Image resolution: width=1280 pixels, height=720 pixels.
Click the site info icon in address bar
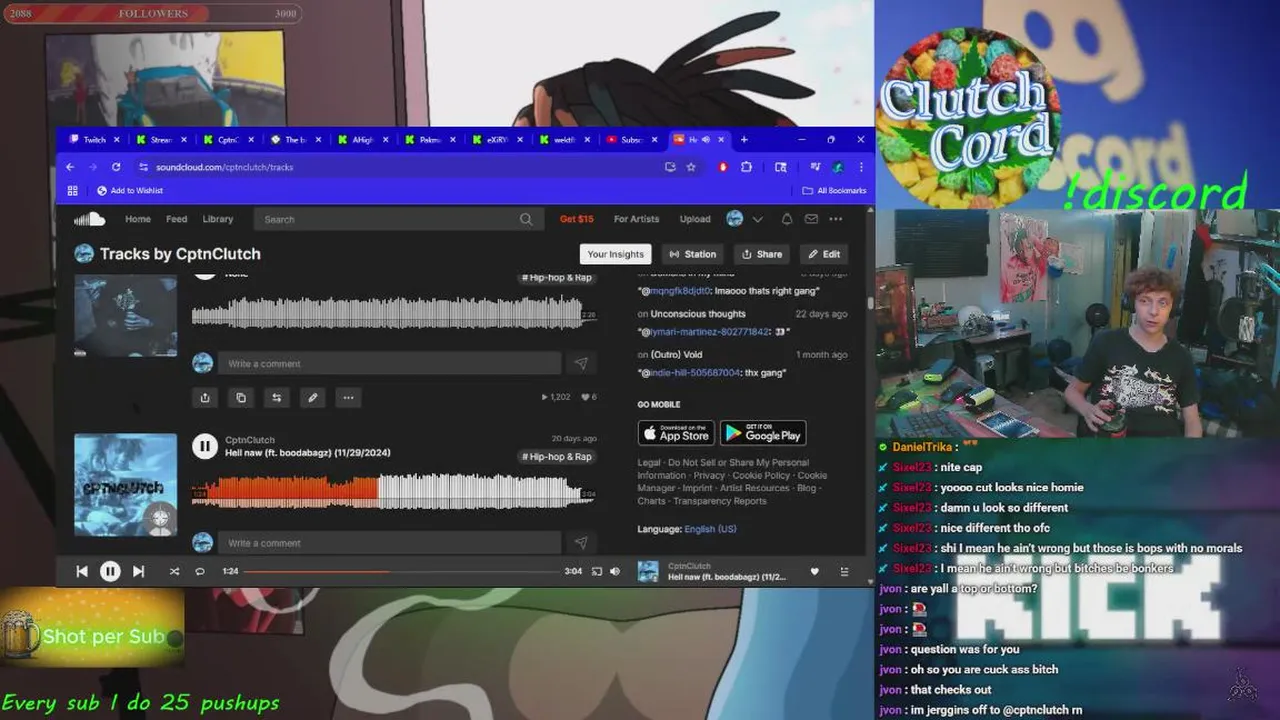tap(143, 167)
